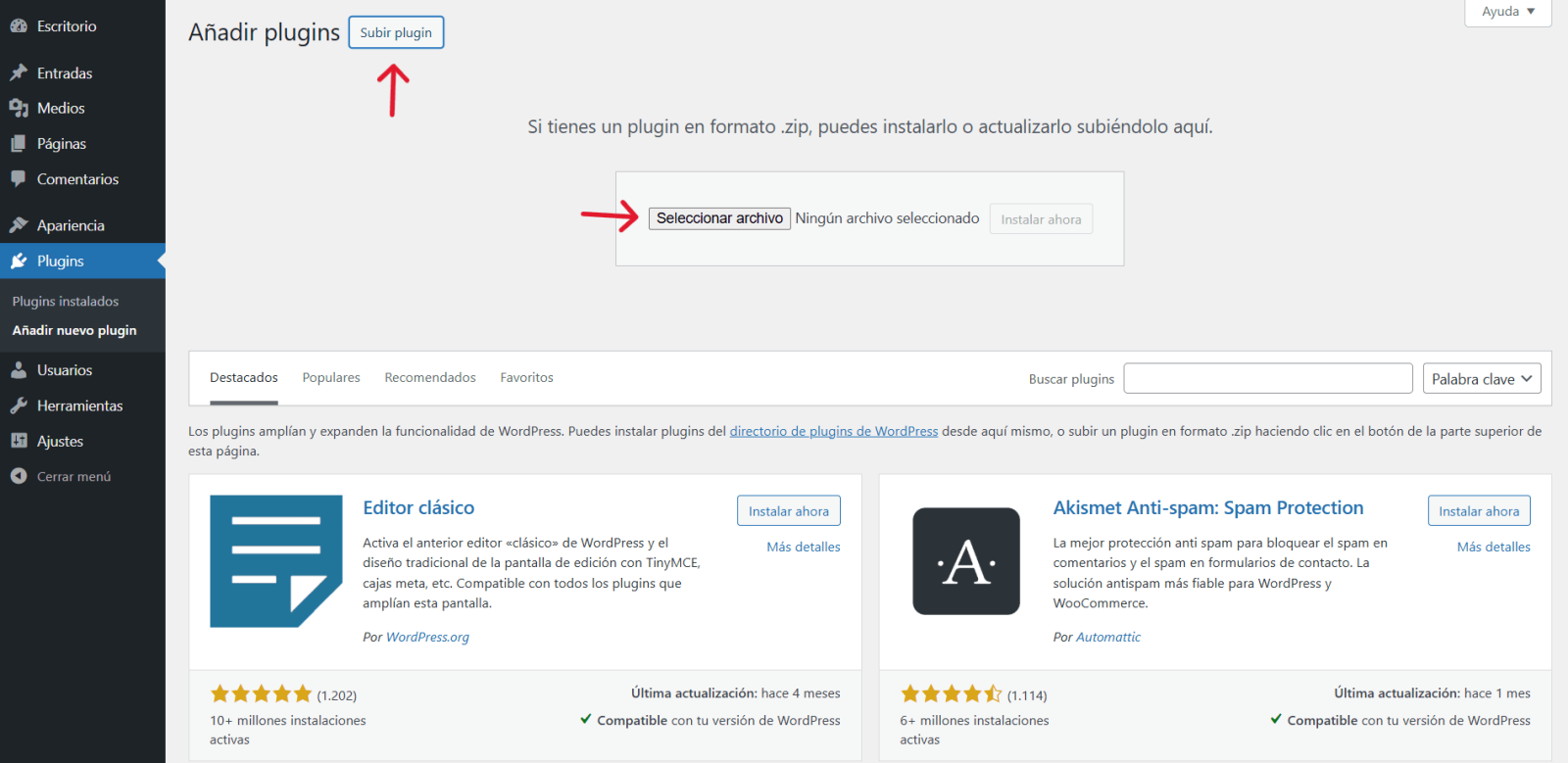Viewport: 1568px width, 763px height.
Task: Open the Palabra clave search type dropdown
Action: [x=1482, y=379]
